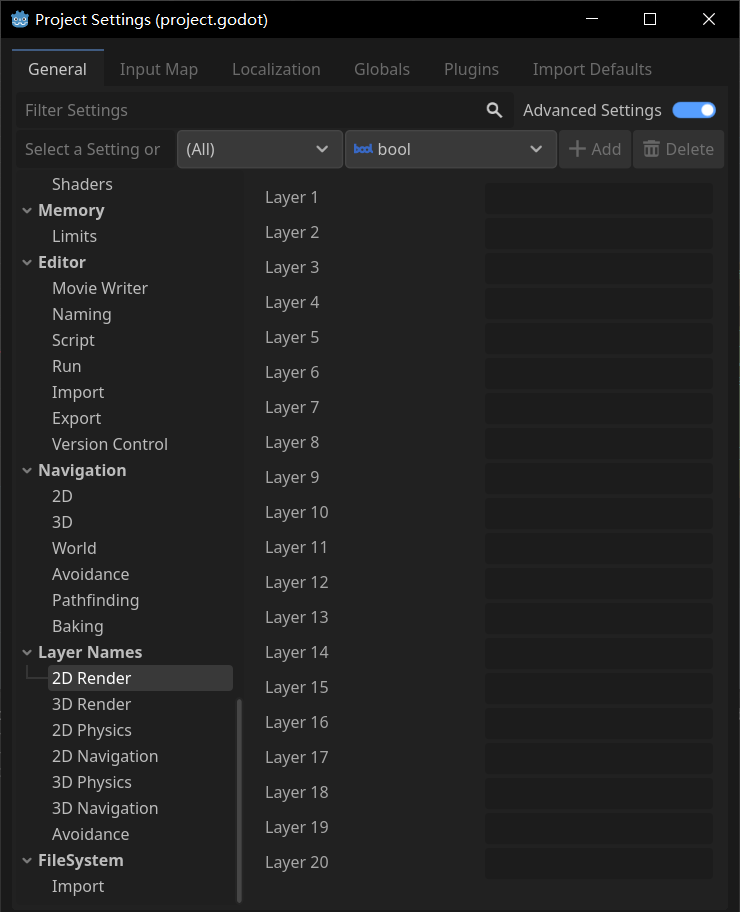Switch to the General tab
This screenshot has height=912, width=740.
58,69
